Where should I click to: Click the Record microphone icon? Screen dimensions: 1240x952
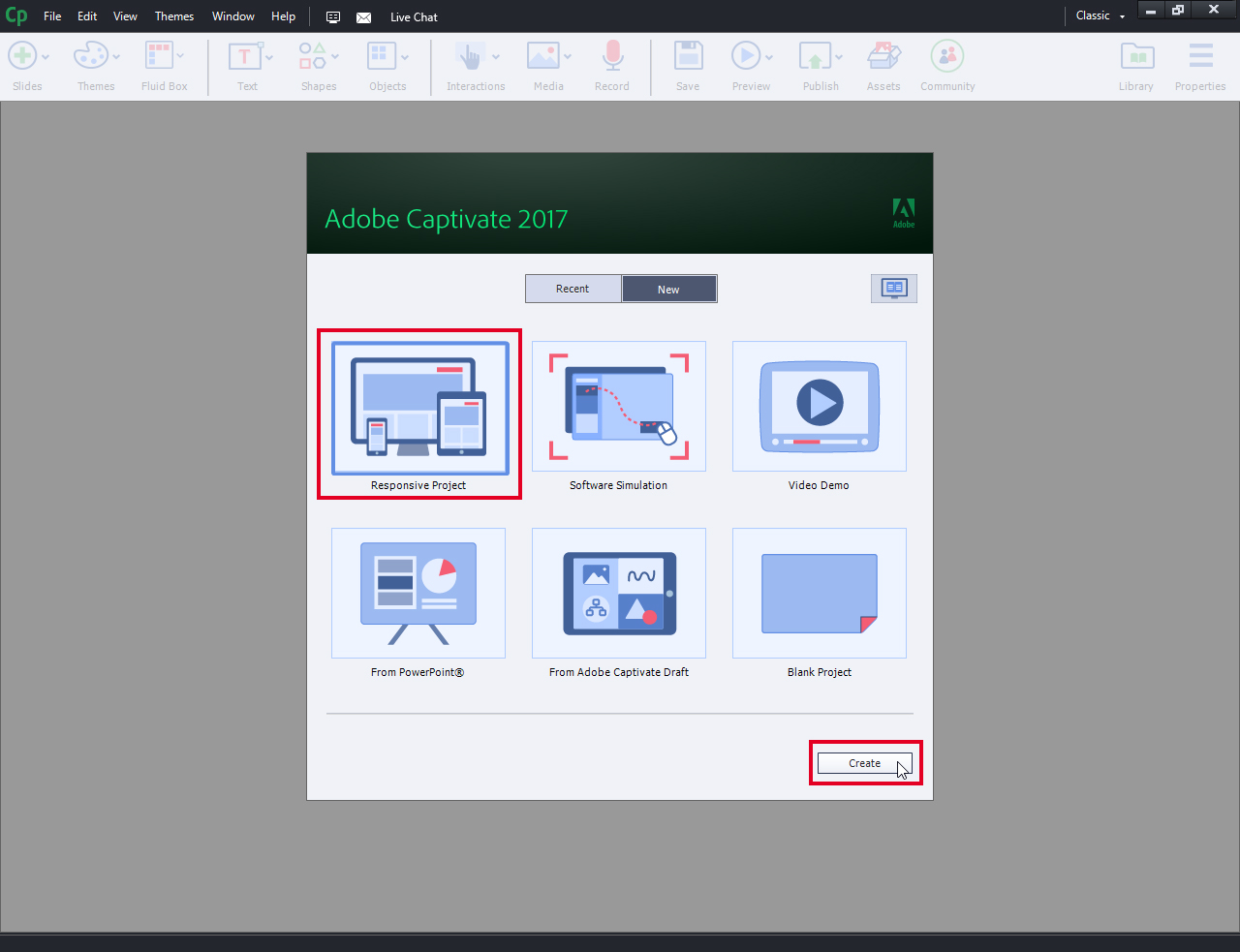pyautogui.click(x=612, y=56)
